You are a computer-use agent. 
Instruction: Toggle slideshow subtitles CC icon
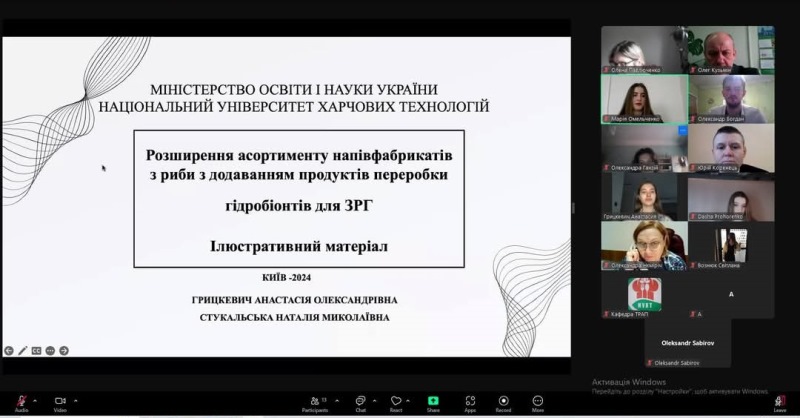[x=36, y=351]
